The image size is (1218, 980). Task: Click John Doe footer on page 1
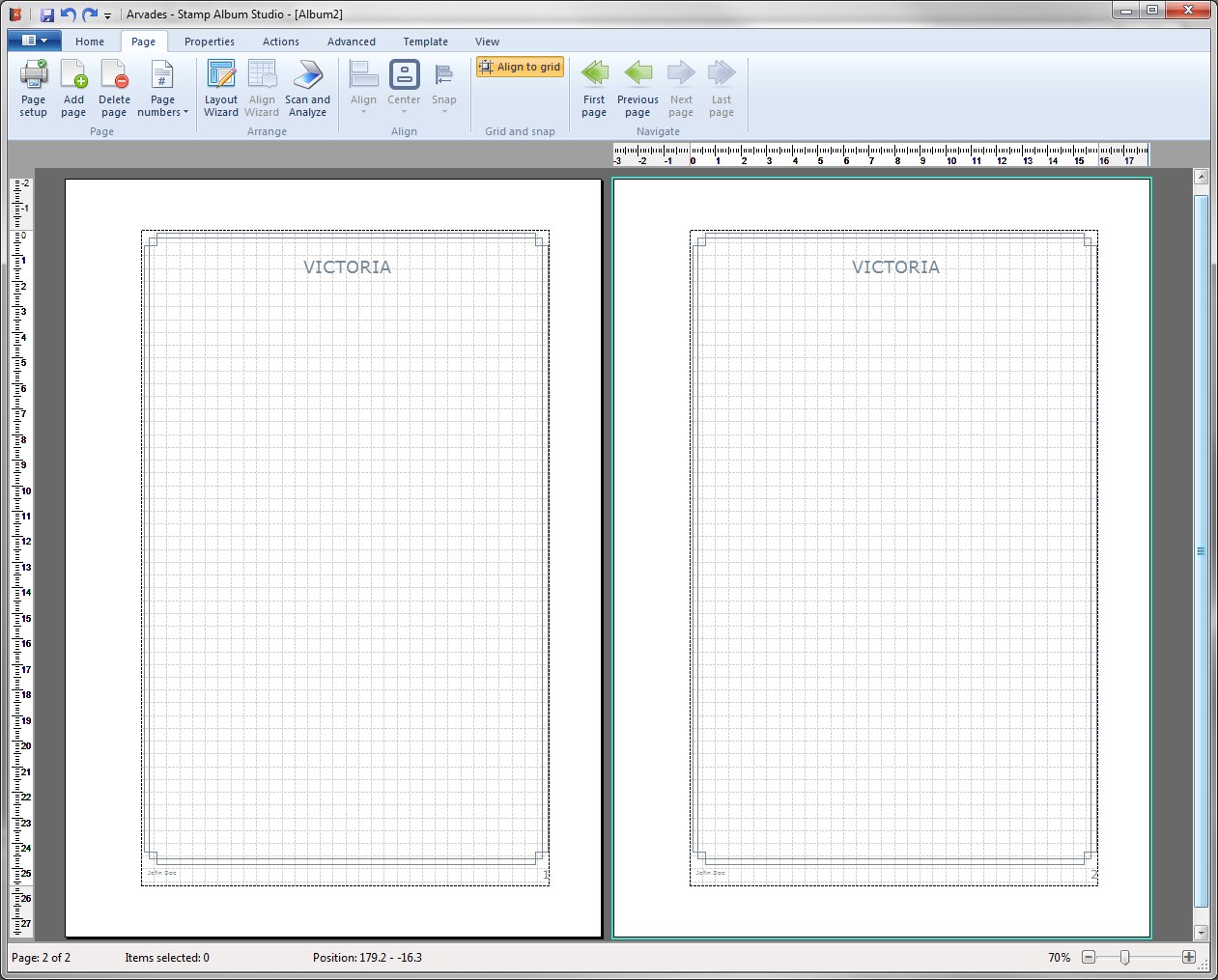pyautogui.click(x=161, y=873)
